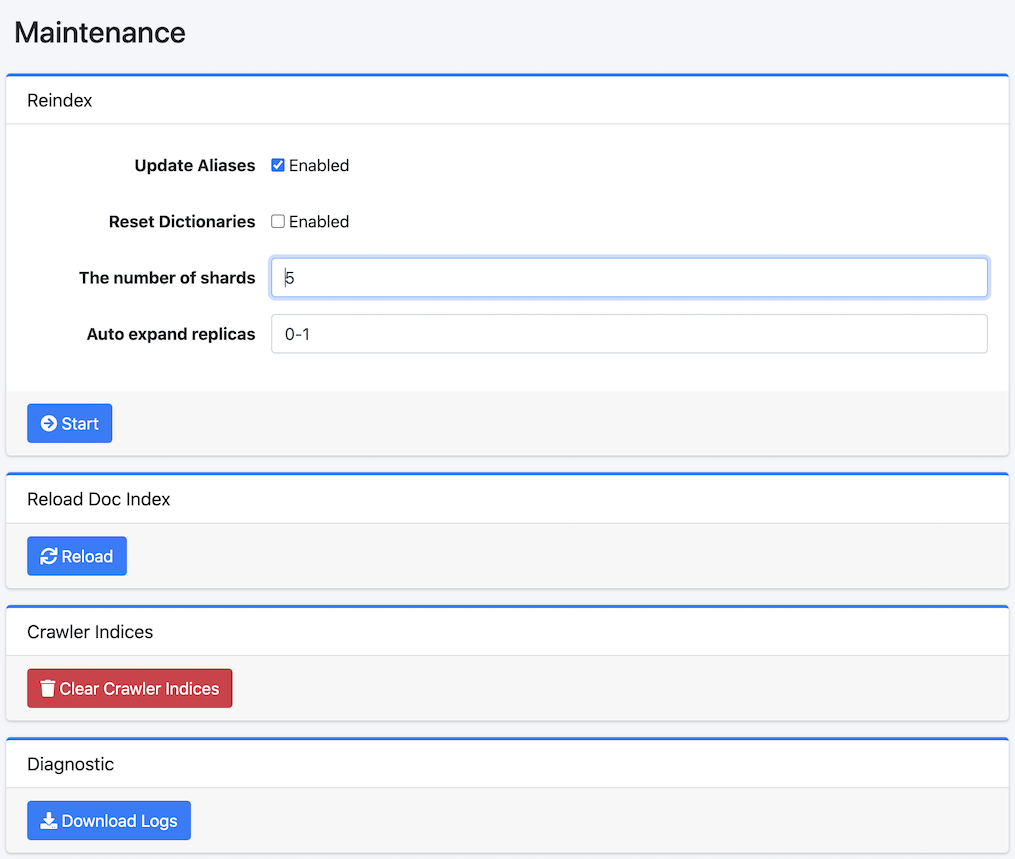Click the Enabled label next to Reset Dictionaries
The height and width of the screenshot is (859, 1015).
[319, 222]
